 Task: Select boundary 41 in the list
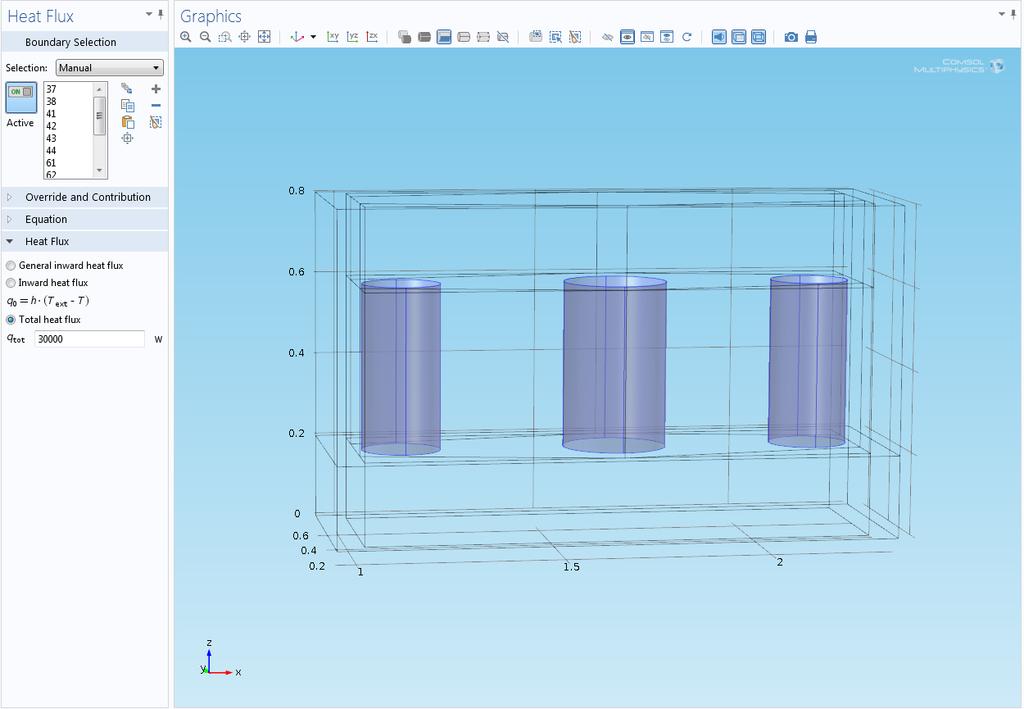(51, 114)
